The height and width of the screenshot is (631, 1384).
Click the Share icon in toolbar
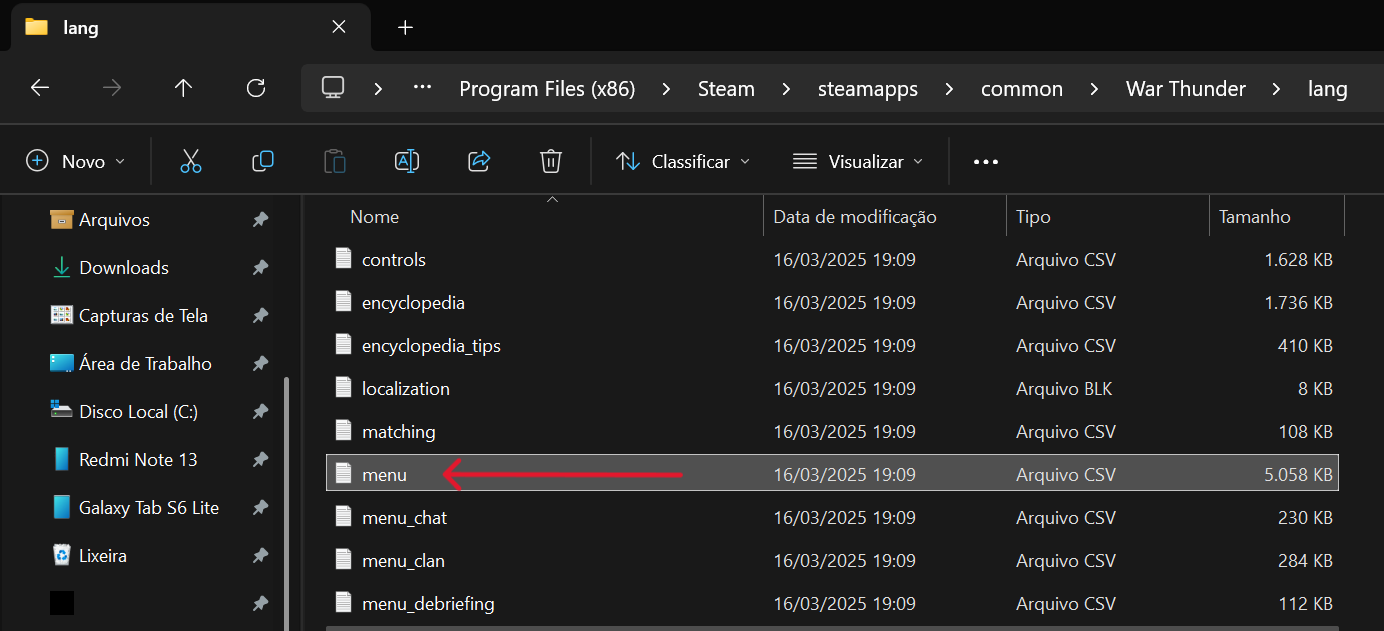479,161
